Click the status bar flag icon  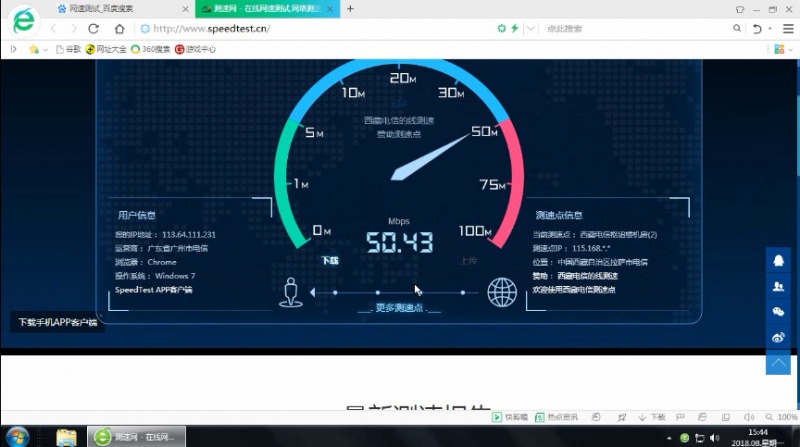click(x=680, y=417)
